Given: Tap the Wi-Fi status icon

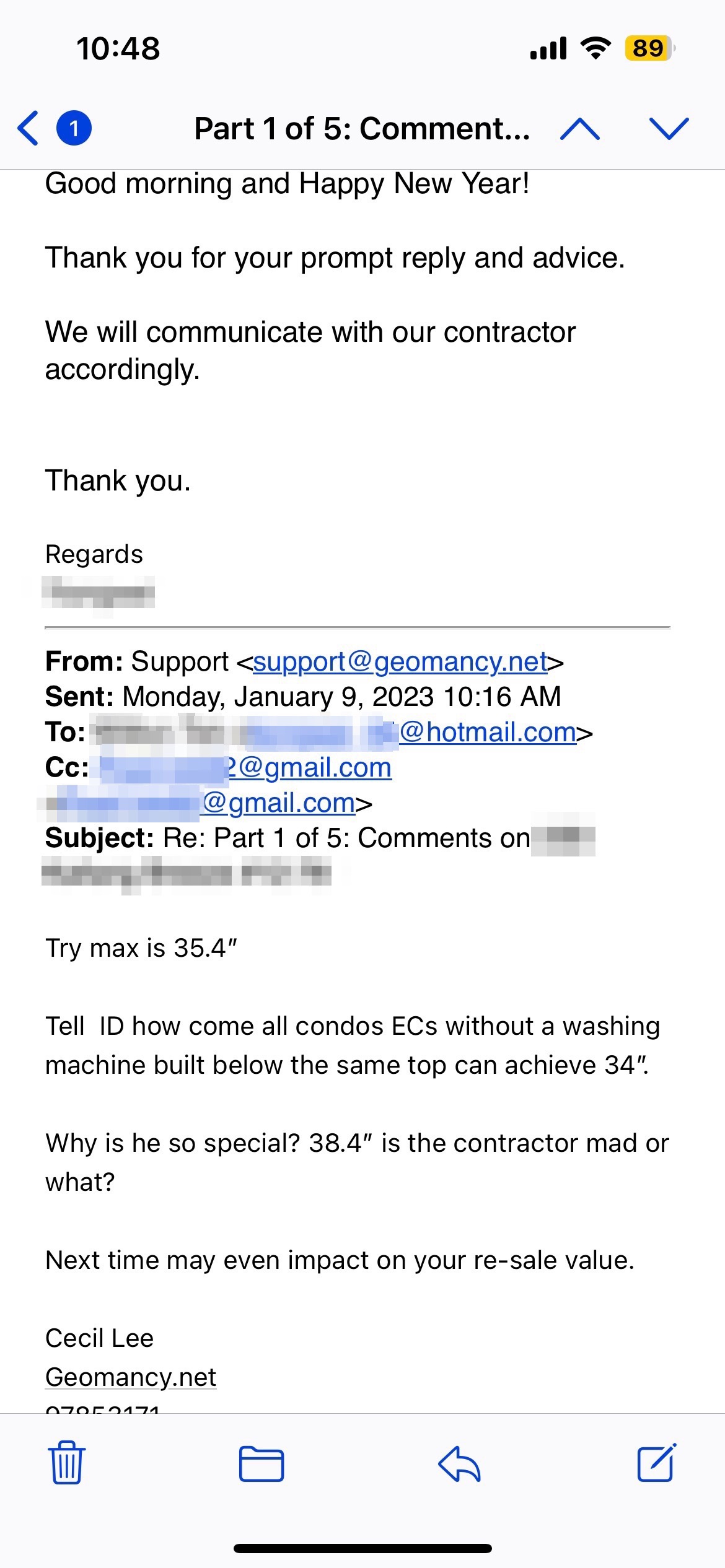Looking at the screenshot, I should coord(595,48).
